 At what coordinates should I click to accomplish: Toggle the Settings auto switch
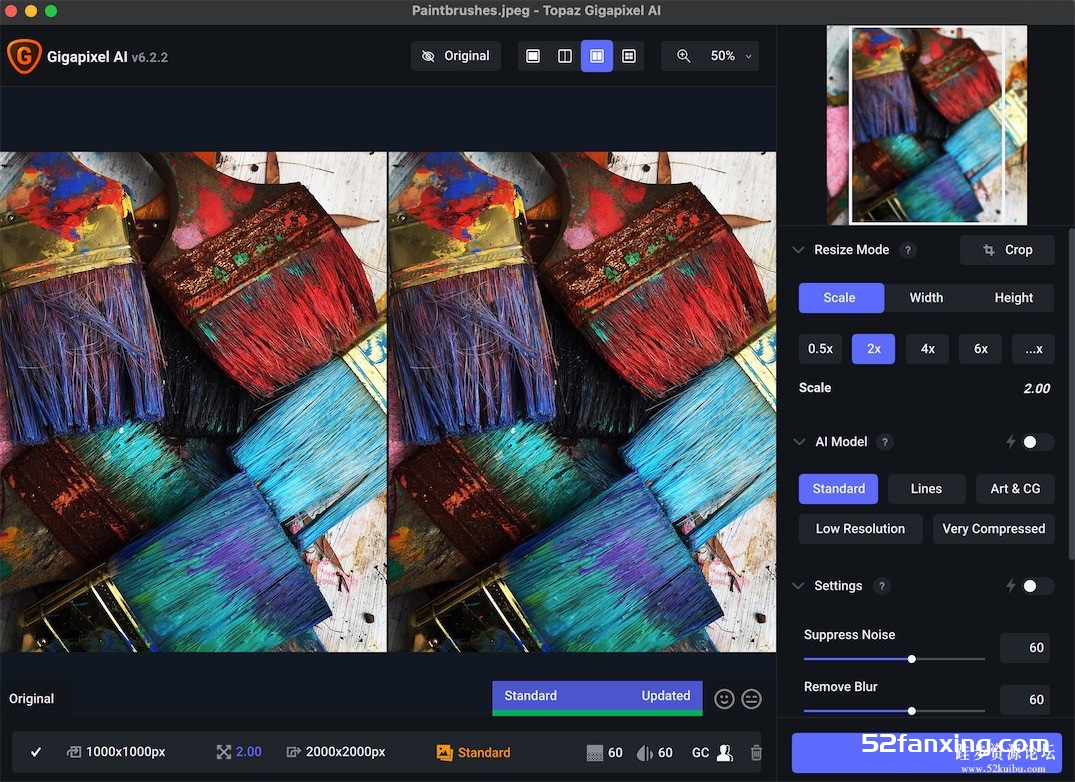click(x=1036, y=586)
